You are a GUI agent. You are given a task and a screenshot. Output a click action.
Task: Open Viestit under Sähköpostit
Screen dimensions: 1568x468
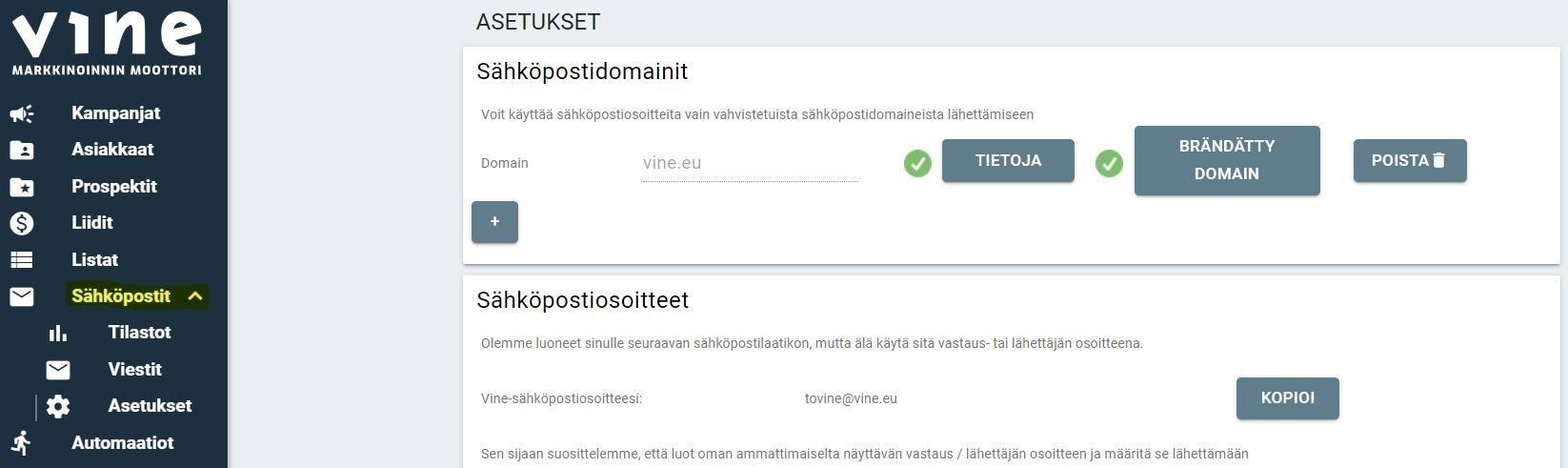(x=134, y=370)
